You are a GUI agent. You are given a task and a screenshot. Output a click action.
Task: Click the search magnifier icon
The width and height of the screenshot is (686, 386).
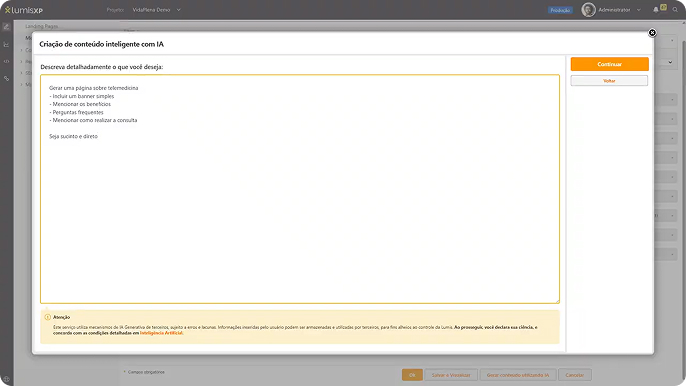tap(675, 10)
